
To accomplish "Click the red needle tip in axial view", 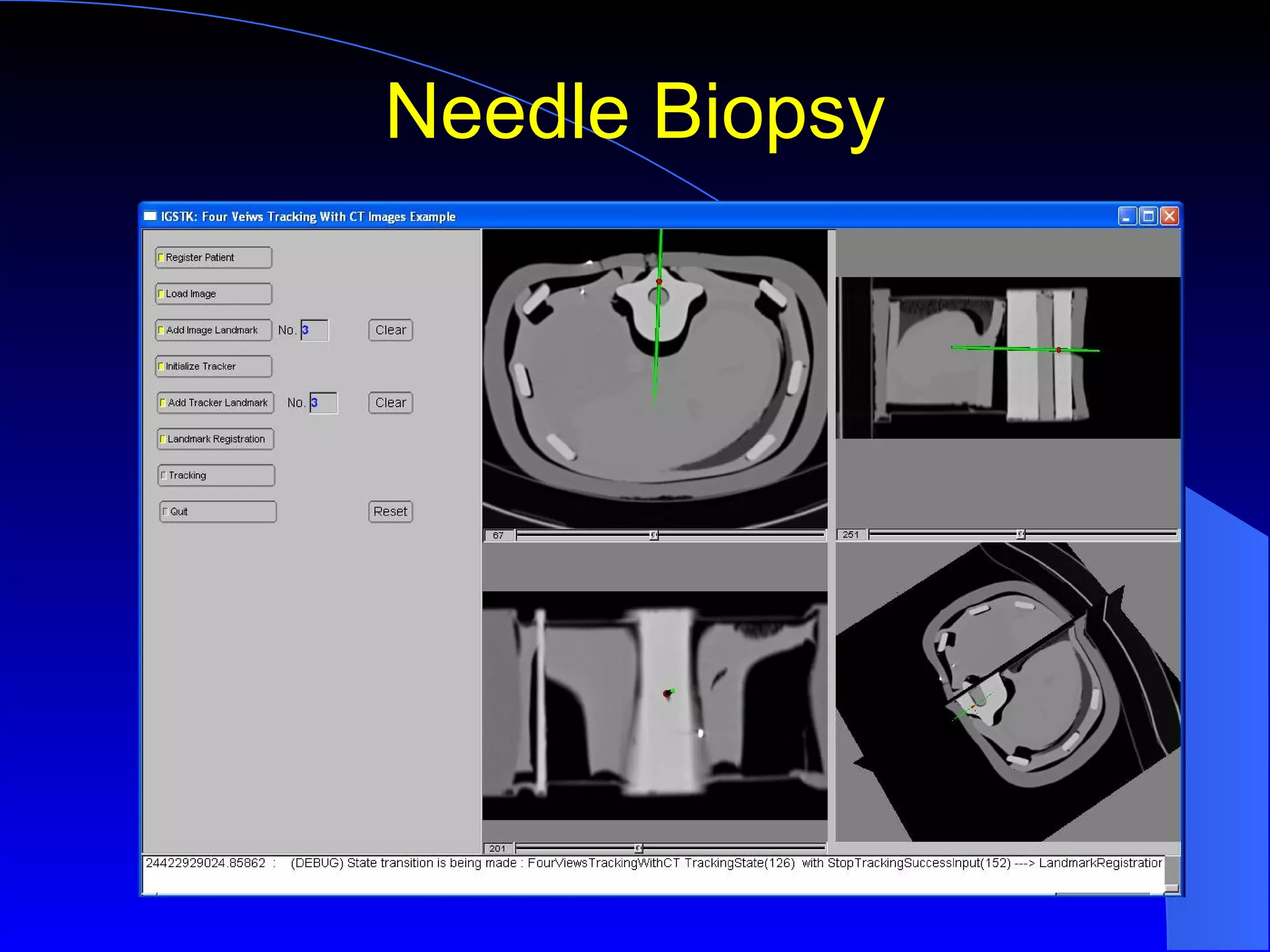I will (659, 282).
